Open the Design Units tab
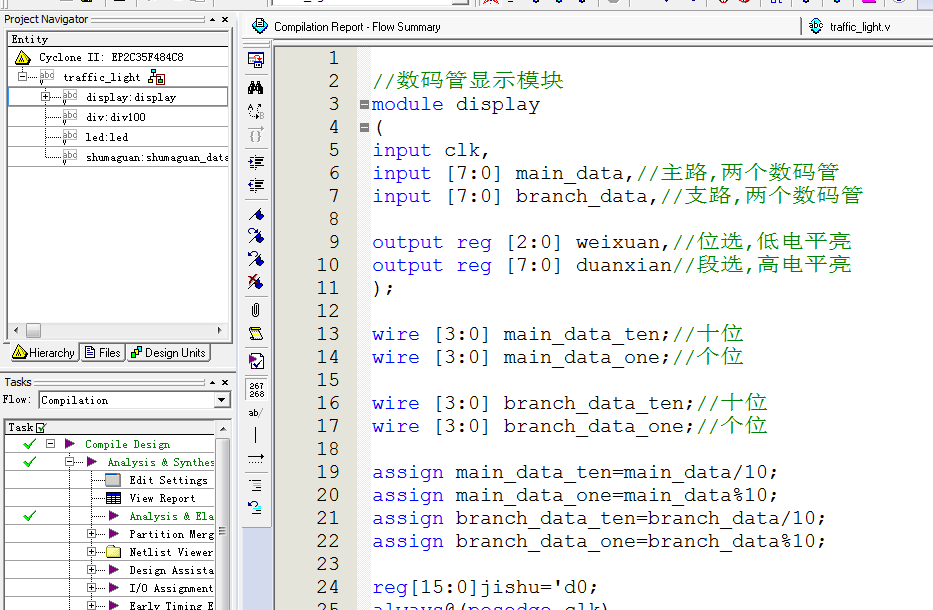The image size is (933, 610). click(x=168, y=353)
